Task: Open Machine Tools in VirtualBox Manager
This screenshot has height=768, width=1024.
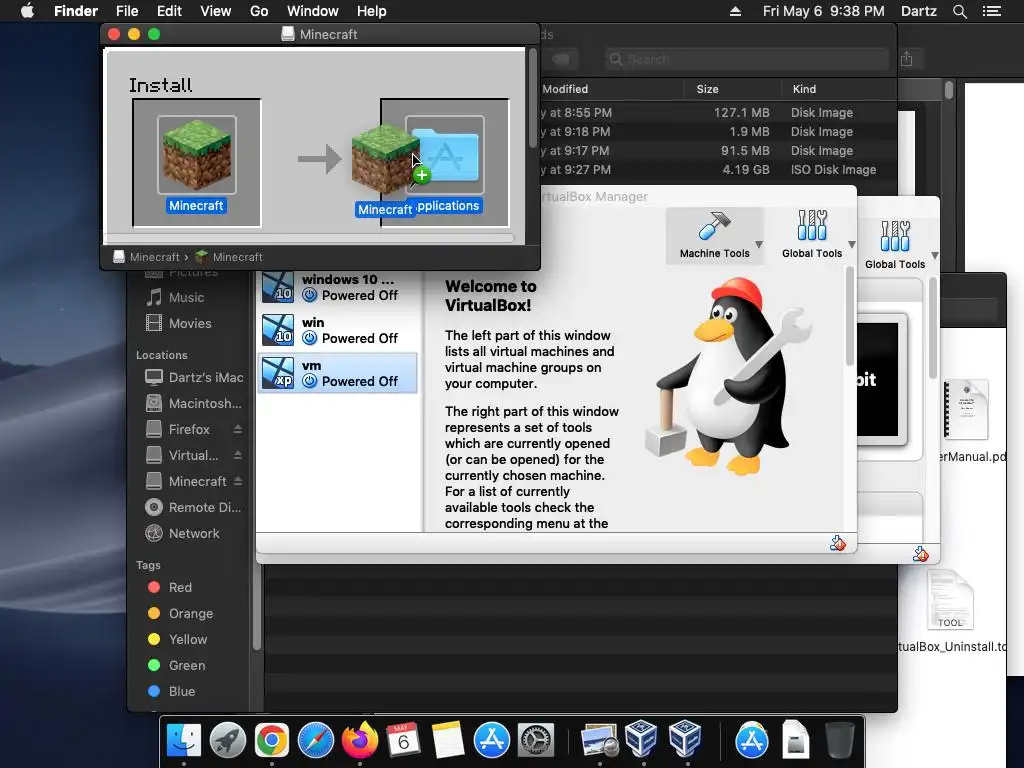Action: tap(714, 235)
